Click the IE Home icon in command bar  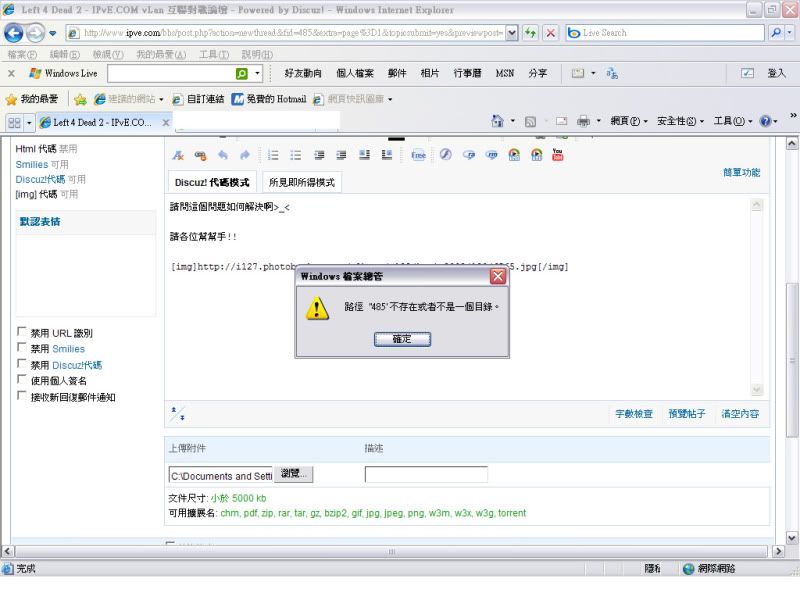point(498,121)
